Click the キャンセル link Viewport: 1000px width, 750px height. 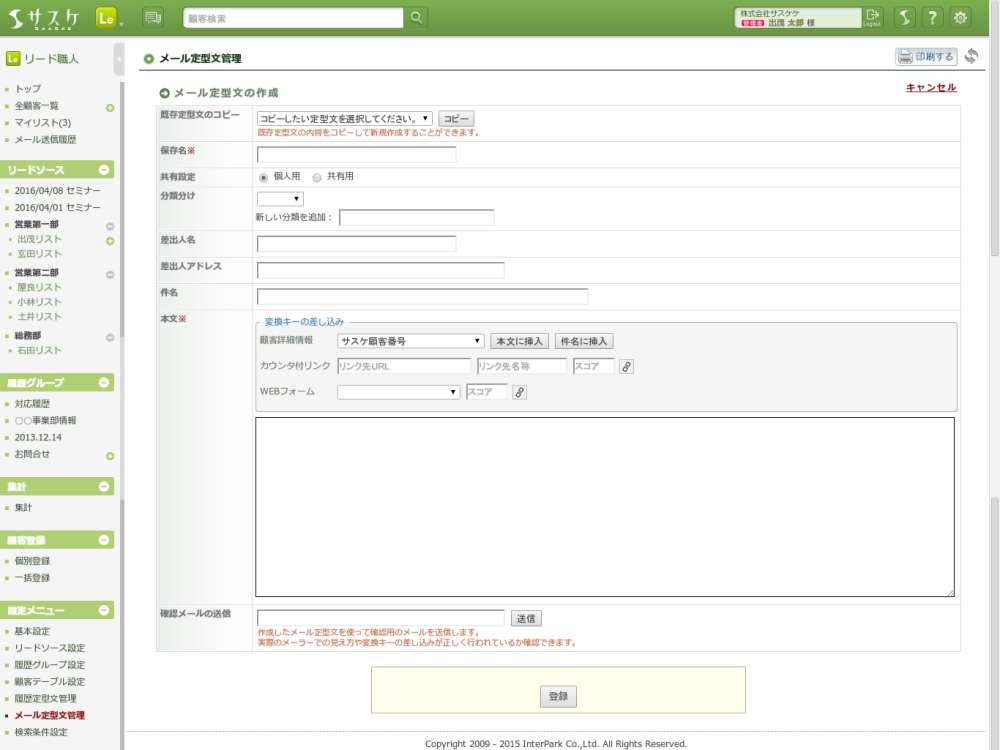coord(931,87)
